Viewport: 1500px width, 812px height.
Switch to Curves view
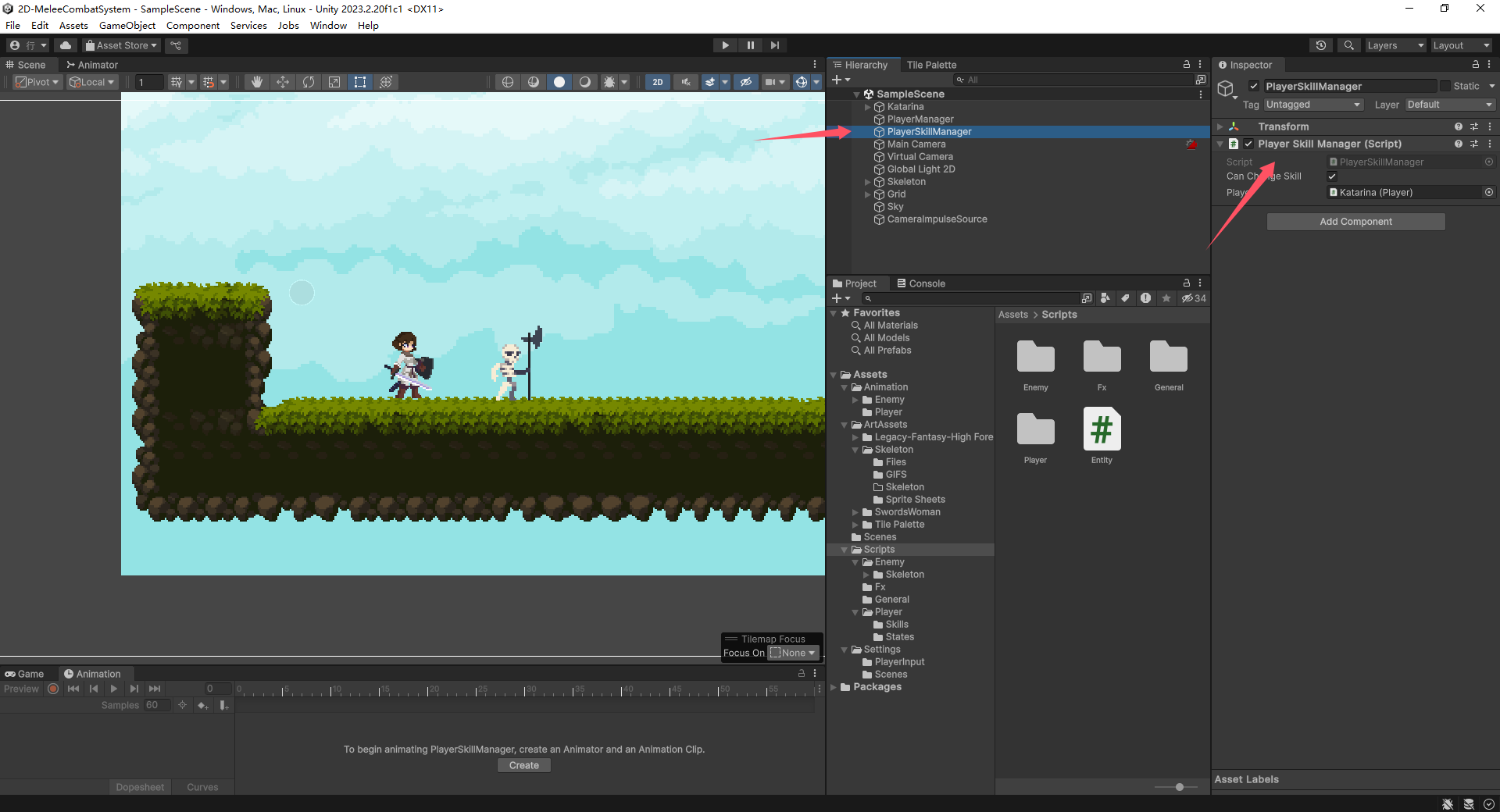click(x=202, y=787)
